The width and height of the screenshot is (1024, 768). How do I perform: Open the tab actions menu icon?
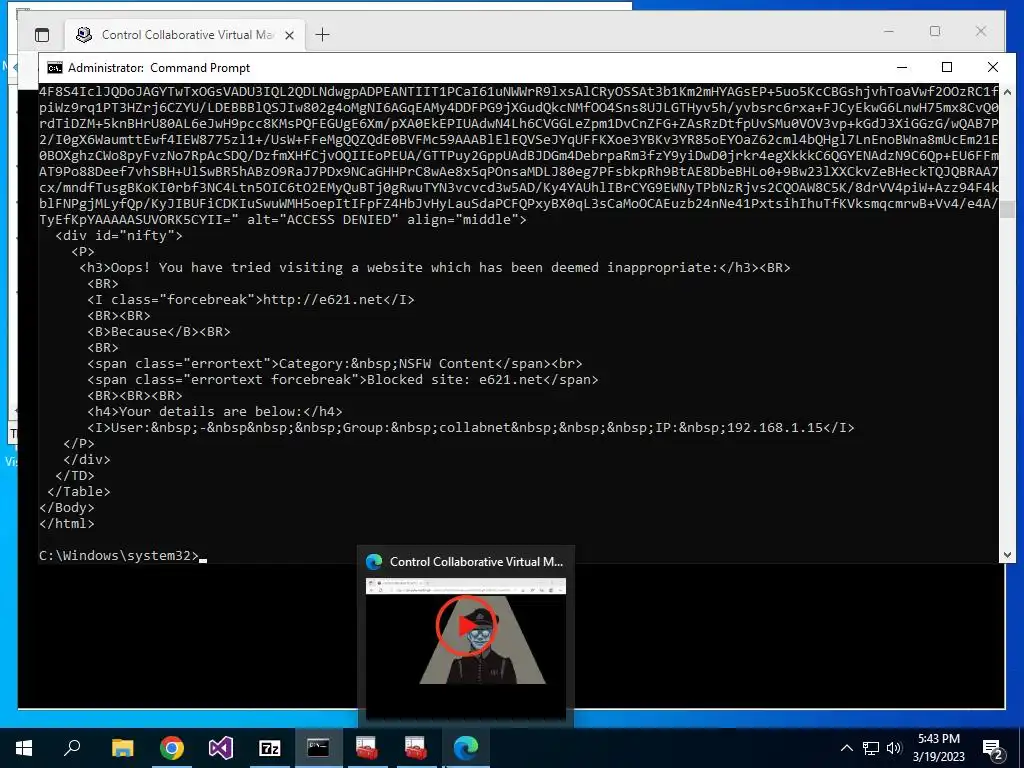42,35
